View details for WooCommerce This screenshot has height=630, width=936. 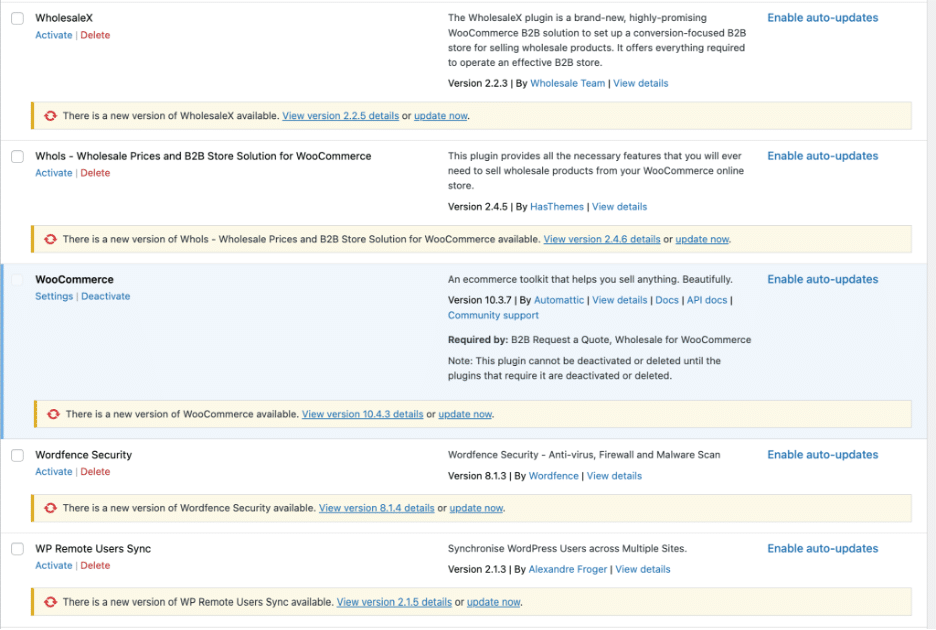(x=619, y=300)
